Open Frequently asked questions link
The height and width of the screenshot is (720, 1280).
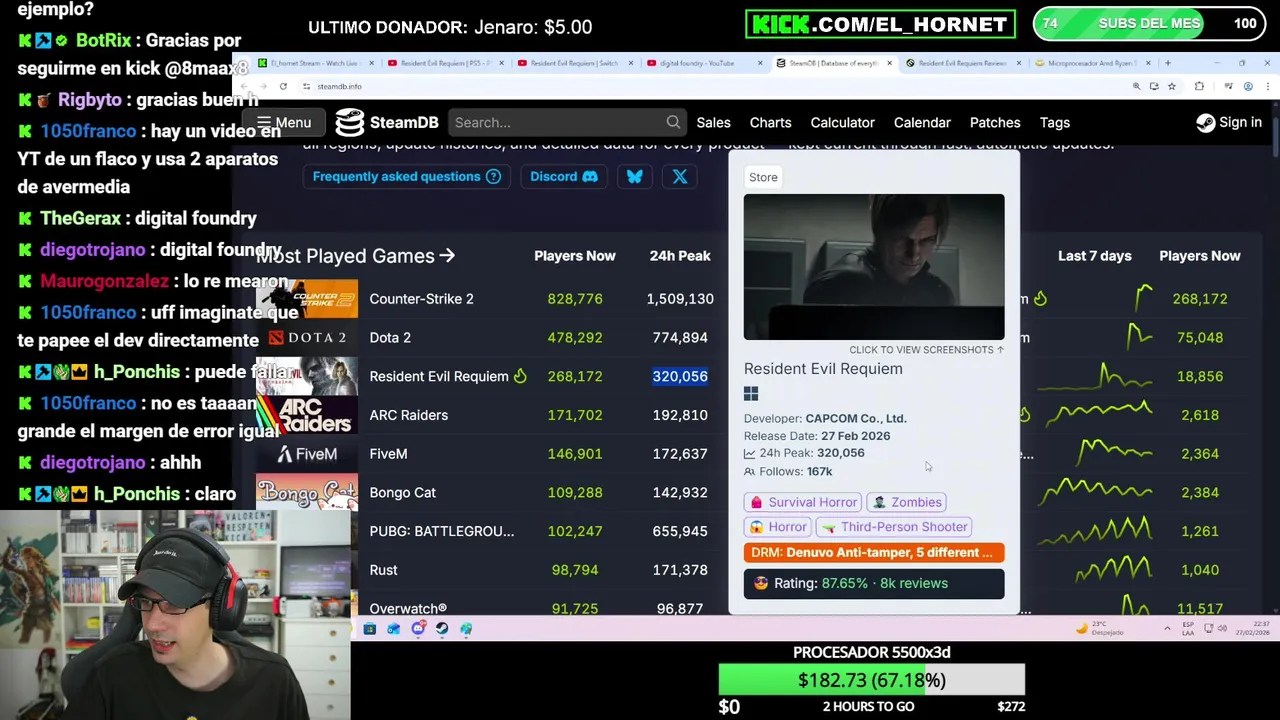pyautogui.click(x=406, y=176)
